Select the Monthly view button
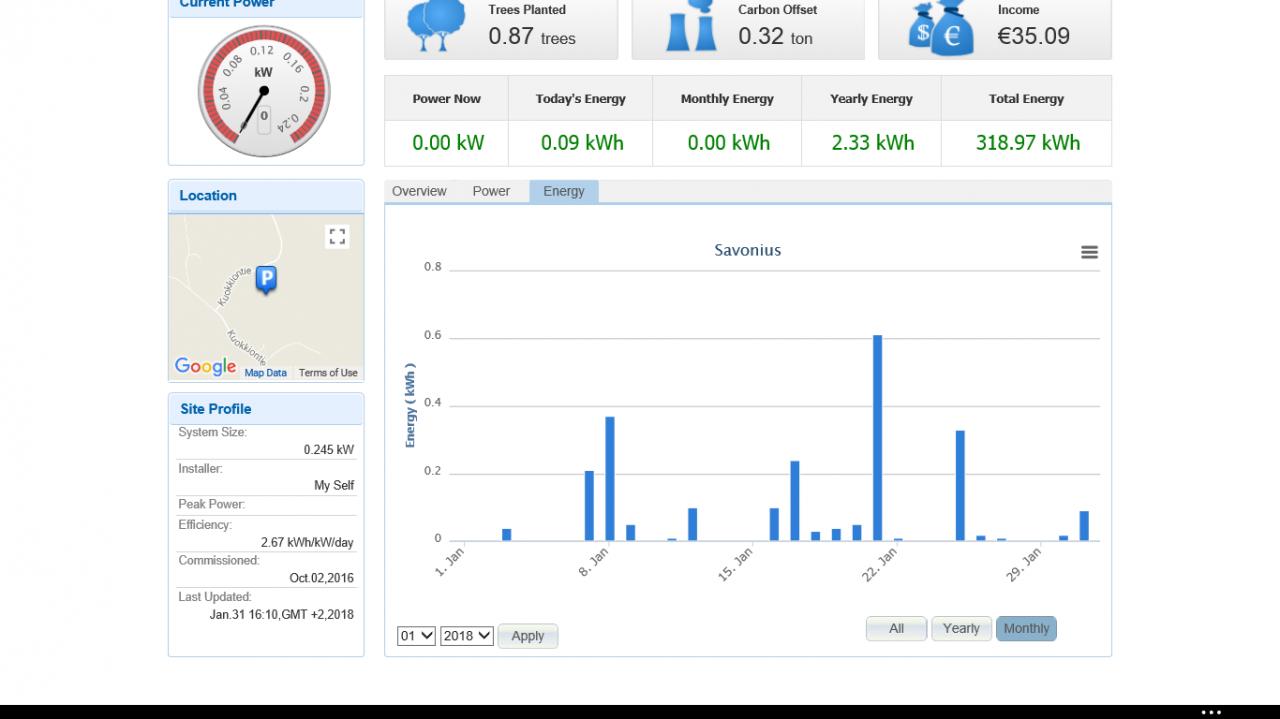The image size is (1280, 719). 1026,628
